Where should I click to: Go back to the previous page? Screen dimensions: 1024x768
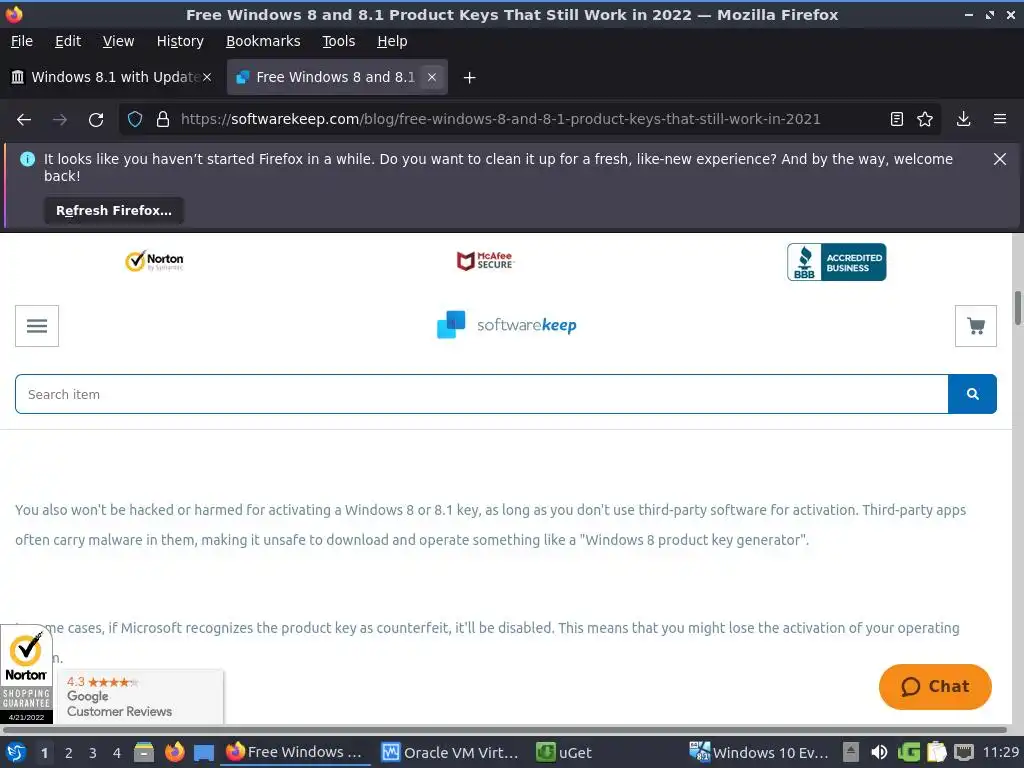(24, 120)
